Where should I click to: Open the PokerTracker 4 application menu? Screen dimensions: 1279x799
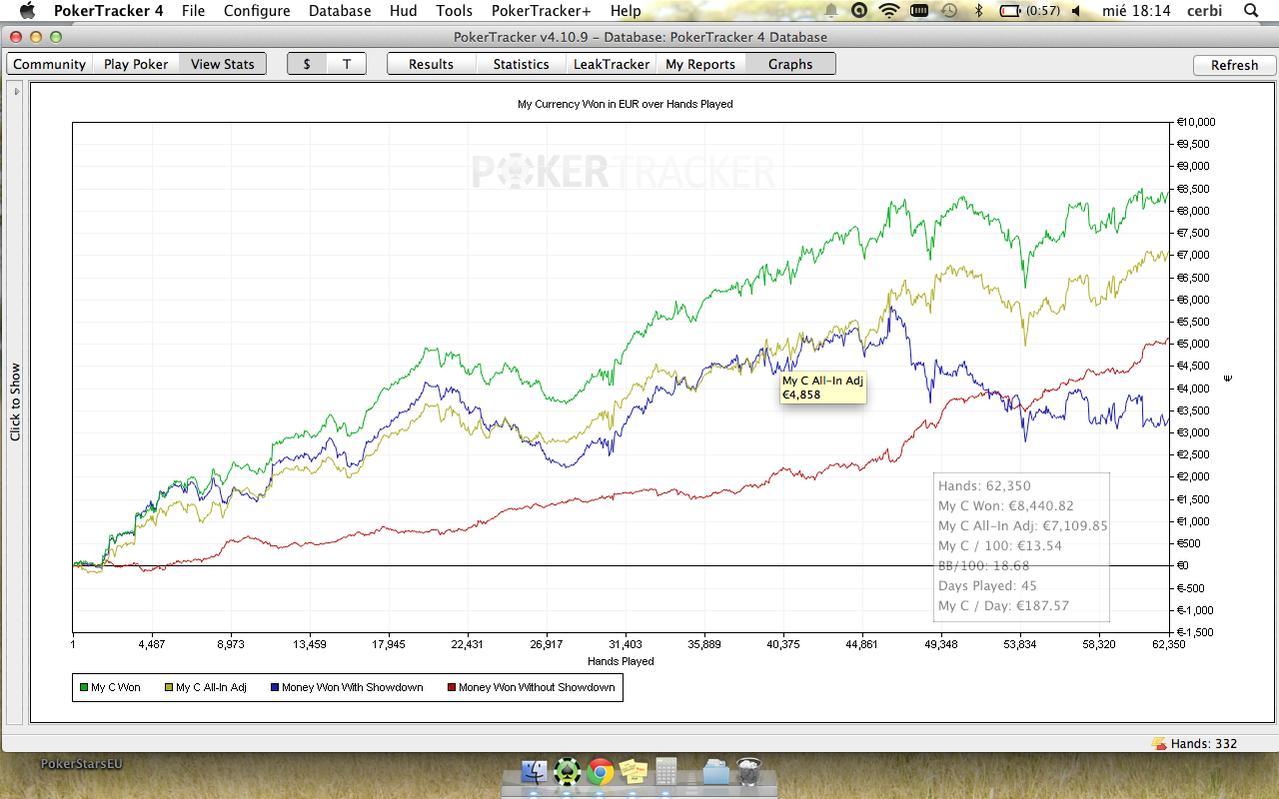[108, 11]
